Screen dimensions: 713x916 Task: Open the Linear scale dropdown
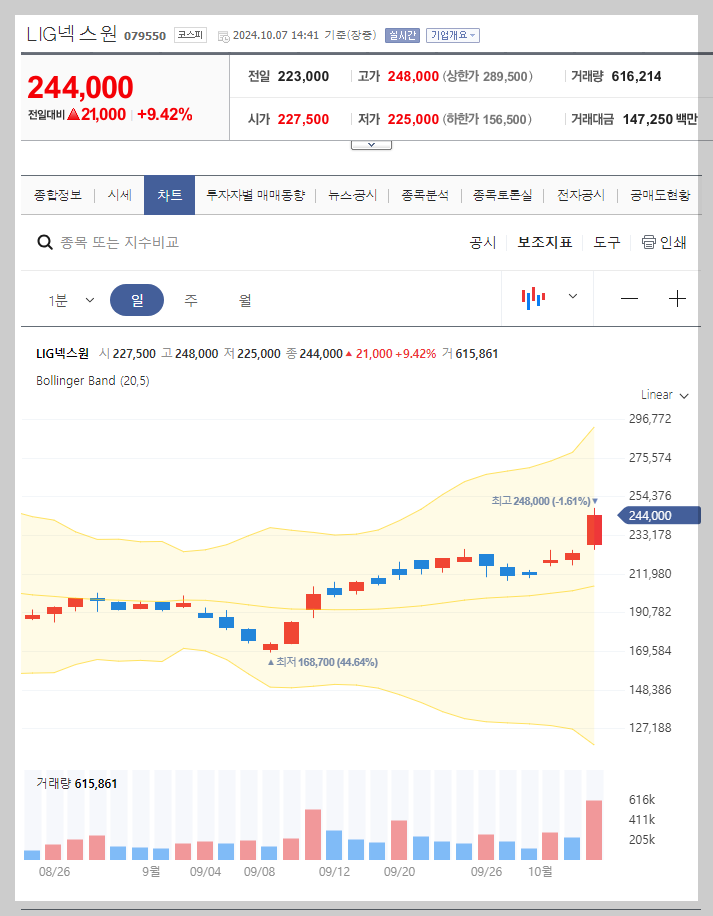click(662, 395)
